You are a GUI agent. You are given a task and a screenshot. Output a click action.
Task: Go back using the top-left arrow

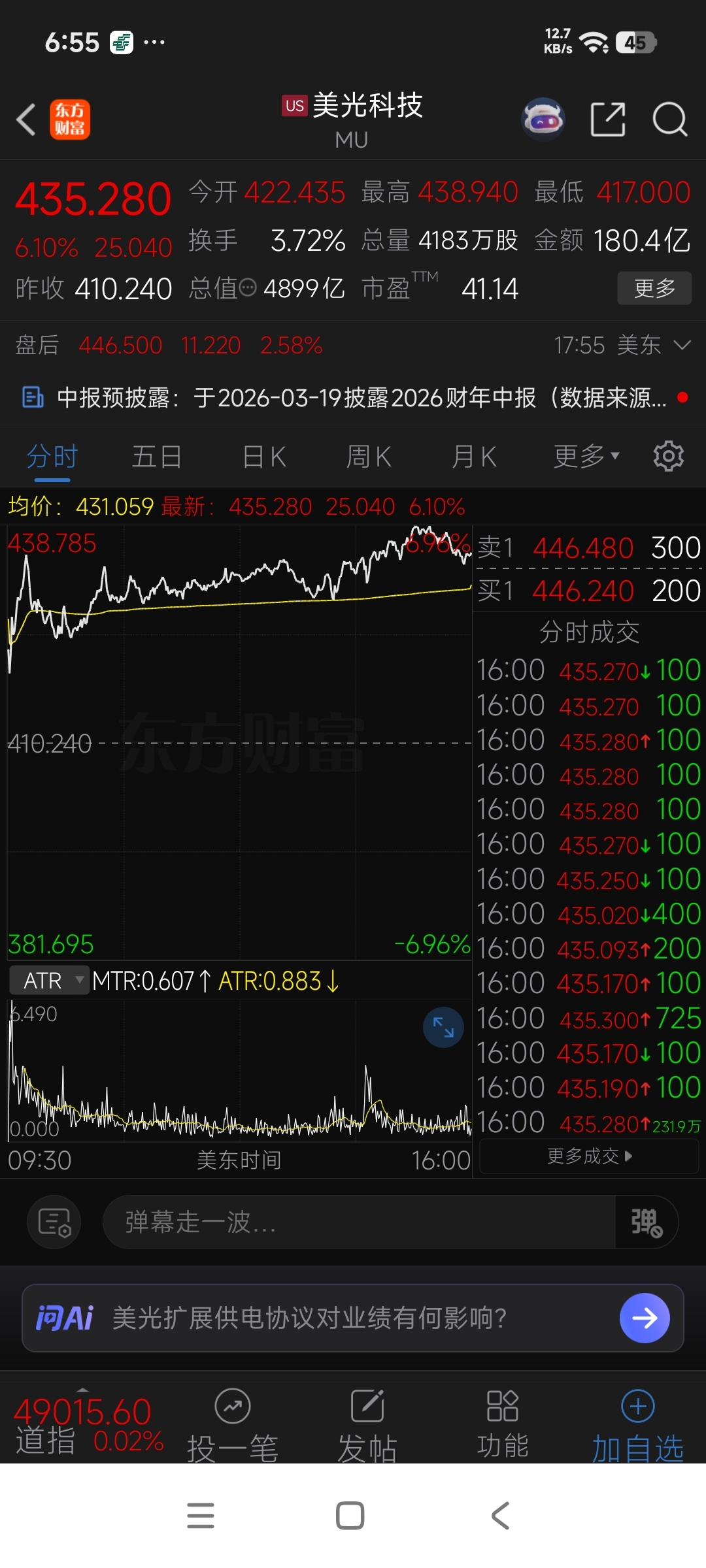pos(26,120)
